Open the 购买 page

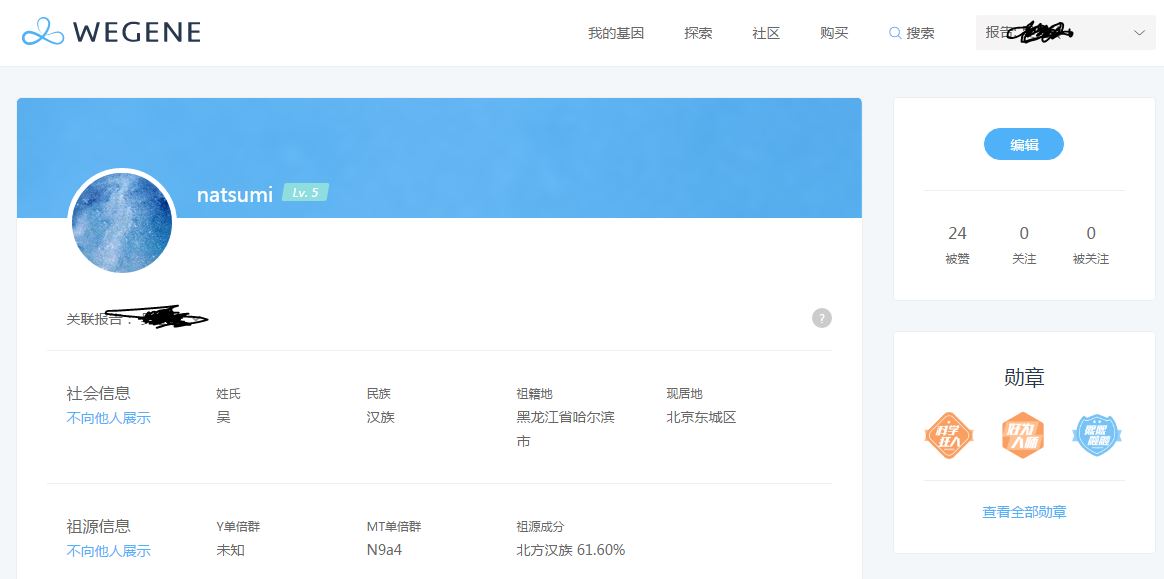pos(834,33)
